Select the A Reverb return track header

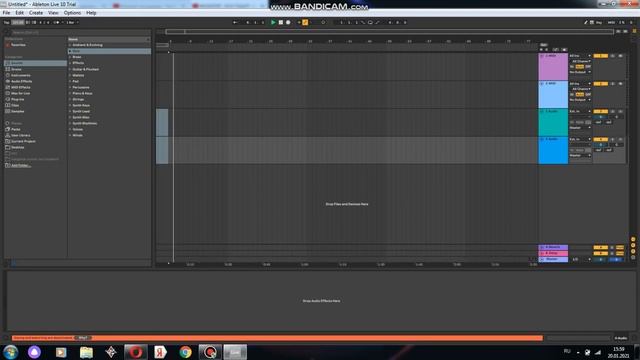point(553,247)
